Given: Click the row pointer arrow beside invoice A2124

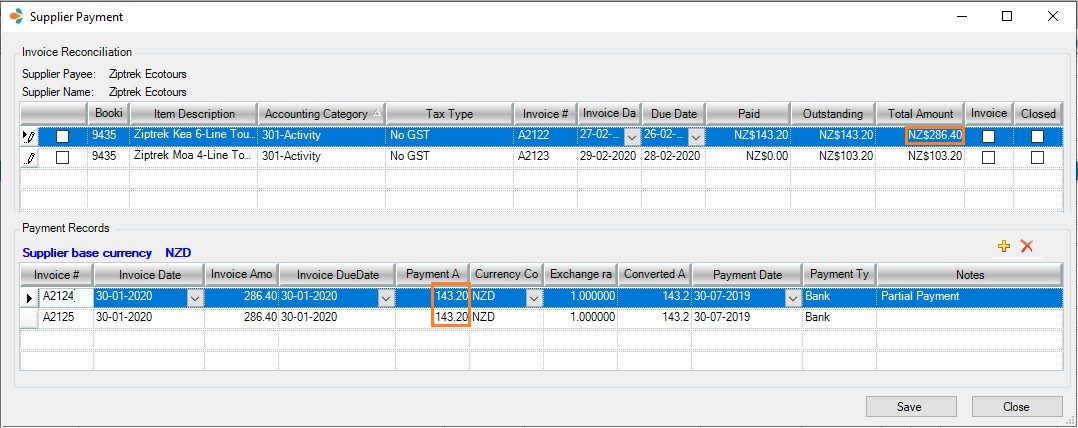Looking at the screenshot, I should click(28, 297).
